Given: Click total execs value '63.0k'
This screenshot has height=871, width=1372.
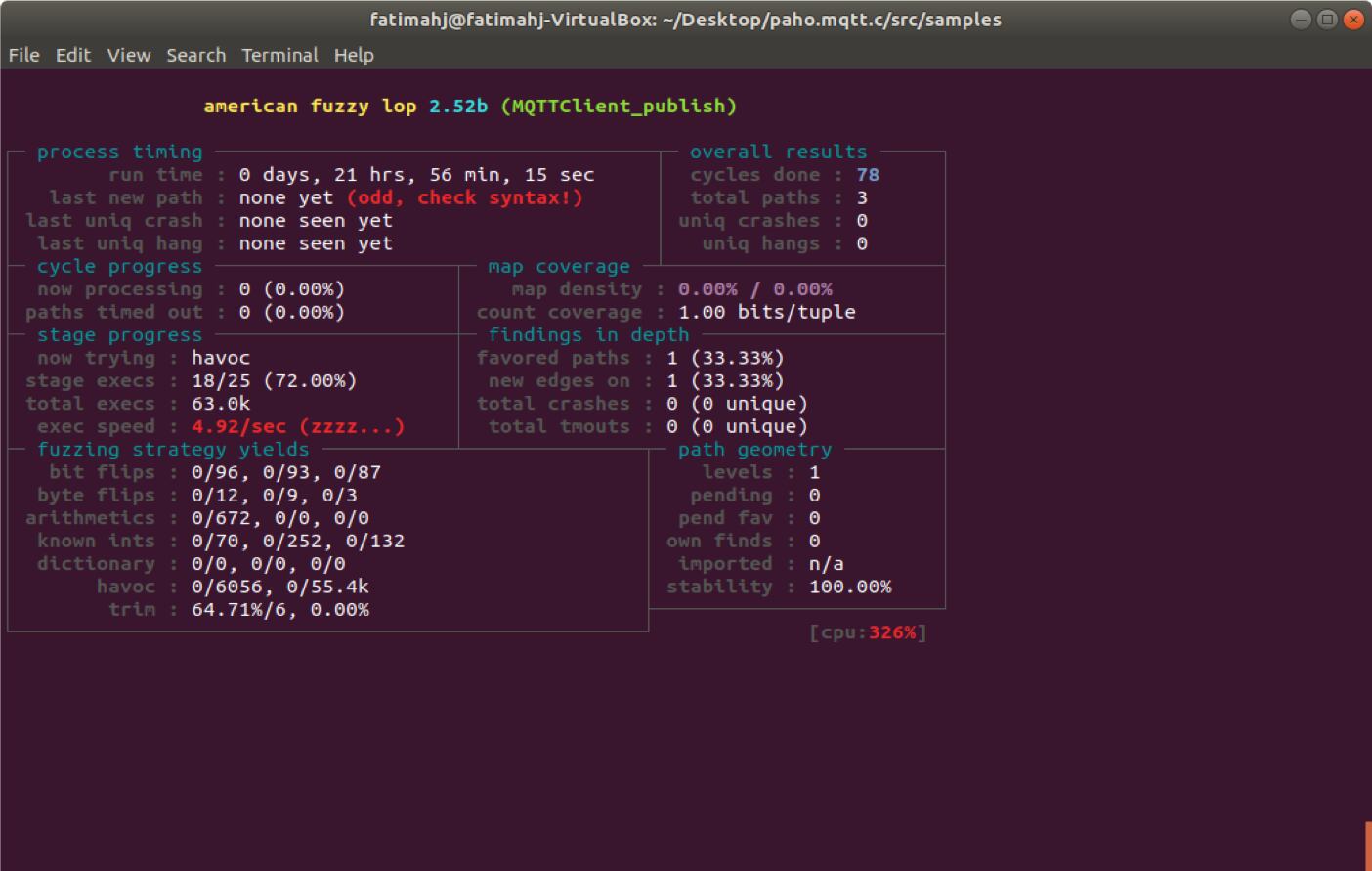Looking at the screenshot, I should (x=221, y=404).
